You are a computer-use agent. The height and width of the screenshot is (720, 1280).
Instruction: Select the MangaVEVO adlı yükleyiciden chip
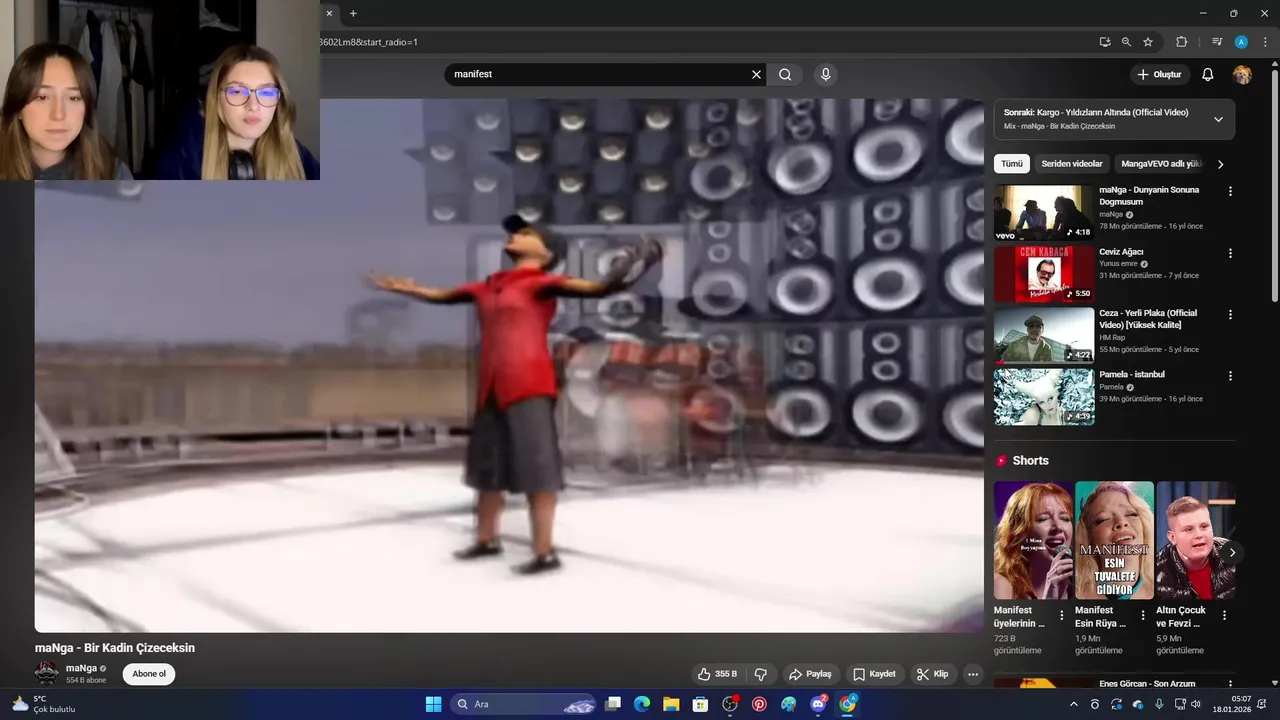click(1160, 164)
